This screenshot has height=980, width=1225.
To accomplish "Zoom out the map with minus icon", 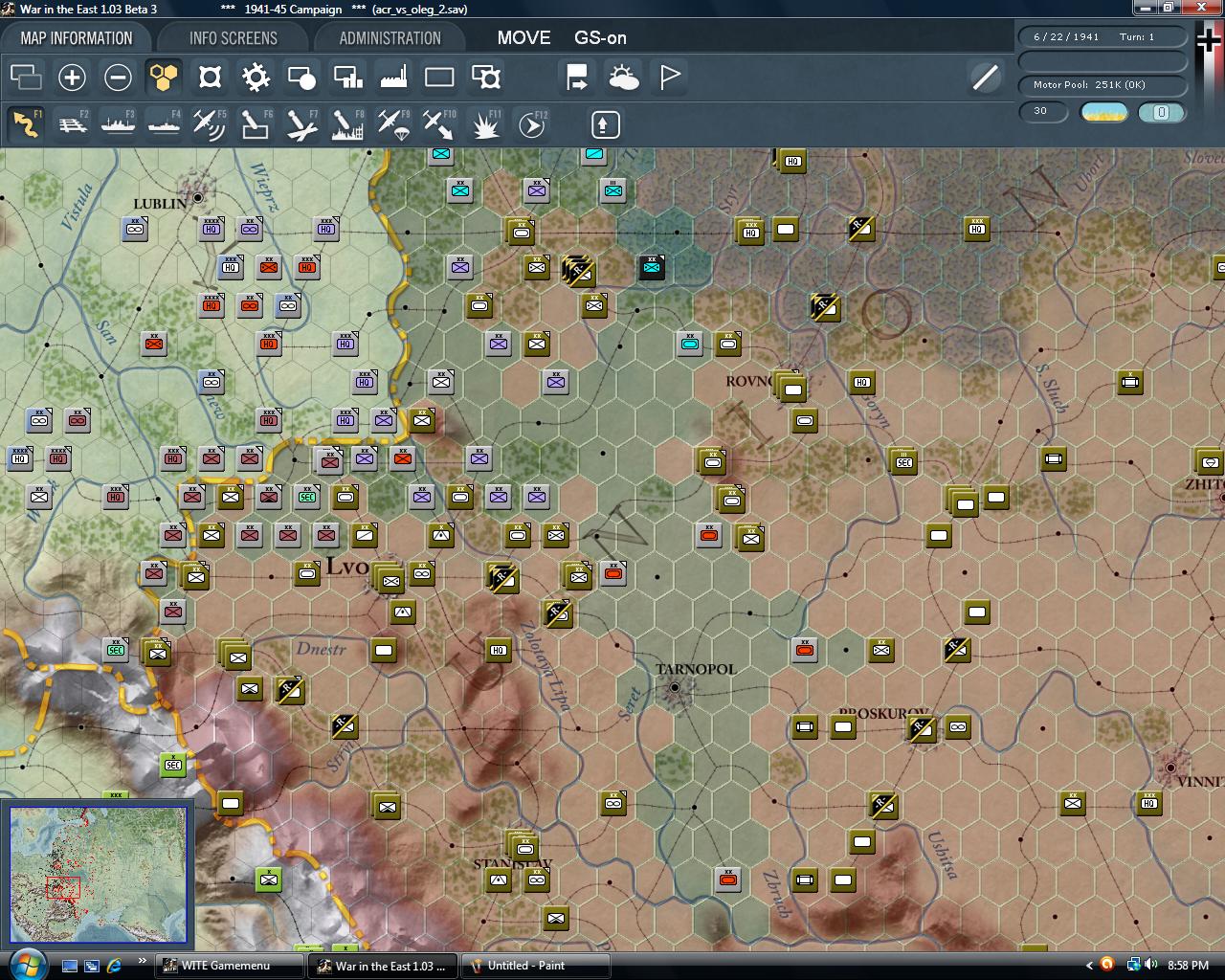I will click(118, 78).
